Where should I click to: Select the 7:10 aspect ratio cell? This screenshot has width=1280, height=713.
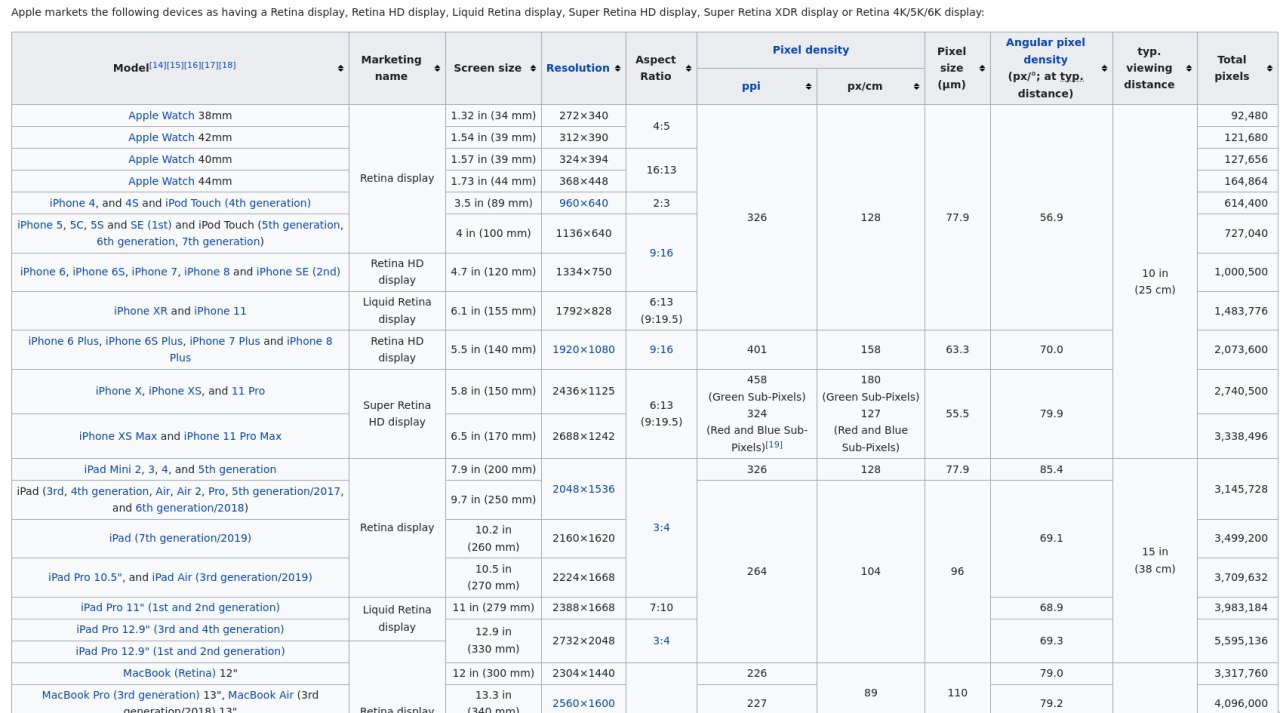[661, 608]
